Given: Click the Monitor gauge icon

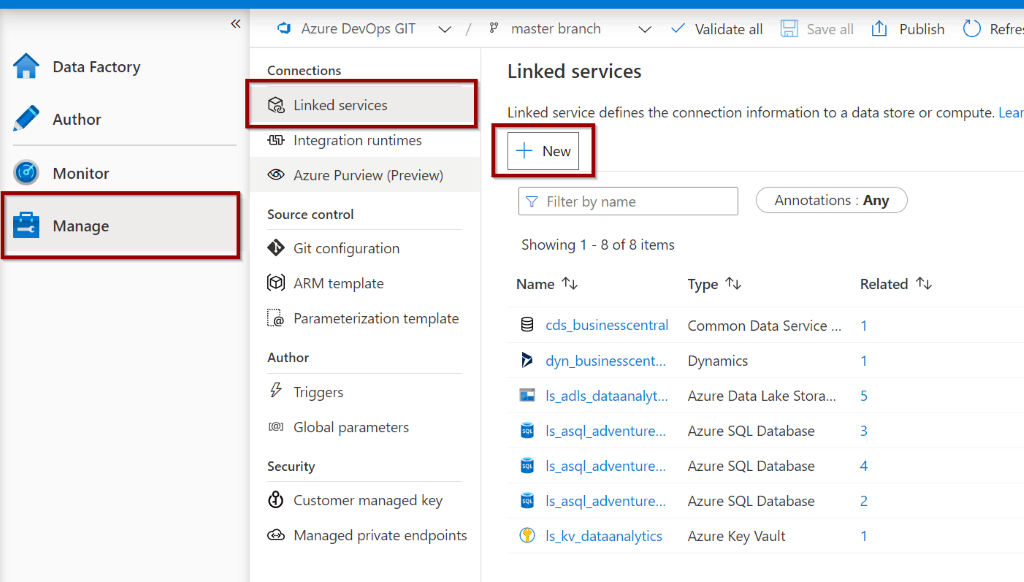Looking at the screenshot, I should pyautogui.click(x=26, y=173).
